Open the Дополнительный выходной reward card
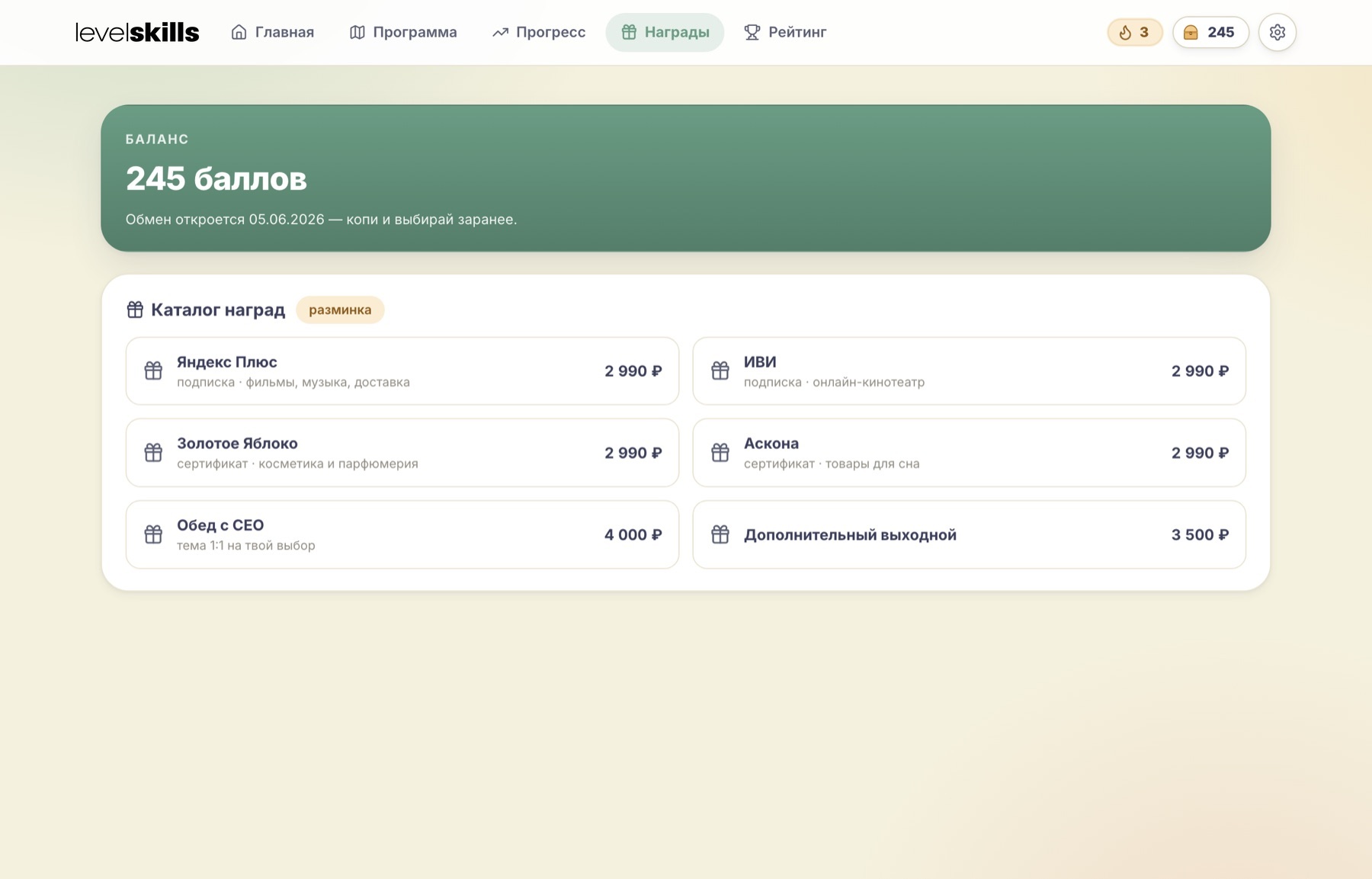1372x879 pixels. [x=969, y=534]
